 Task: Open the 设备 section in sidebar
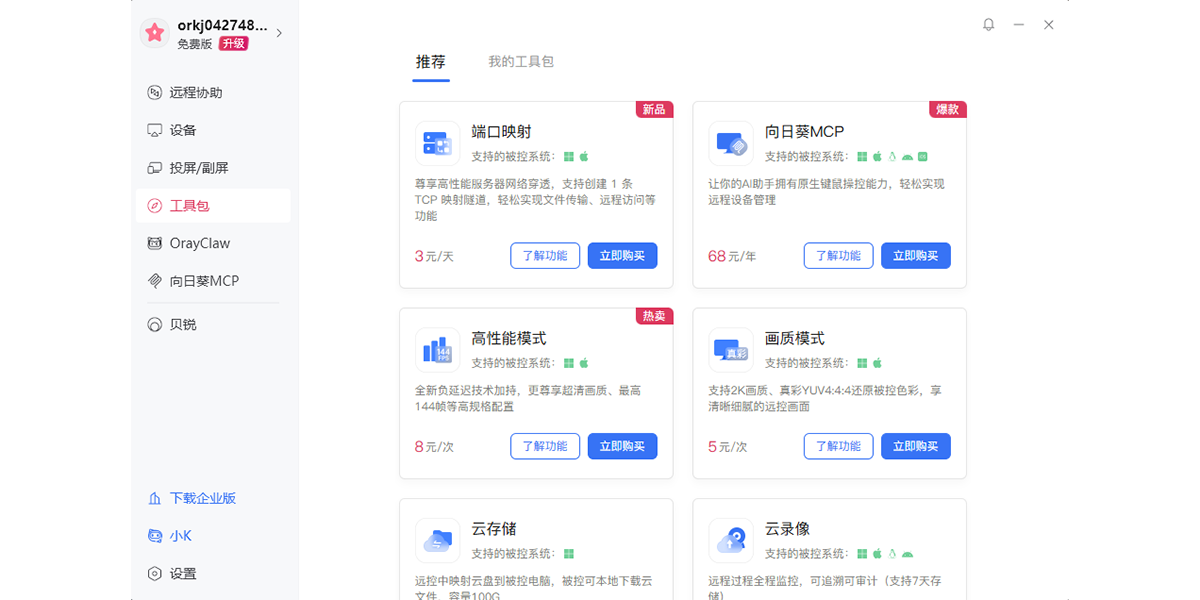pyautogui.click(x=213, y=130)
